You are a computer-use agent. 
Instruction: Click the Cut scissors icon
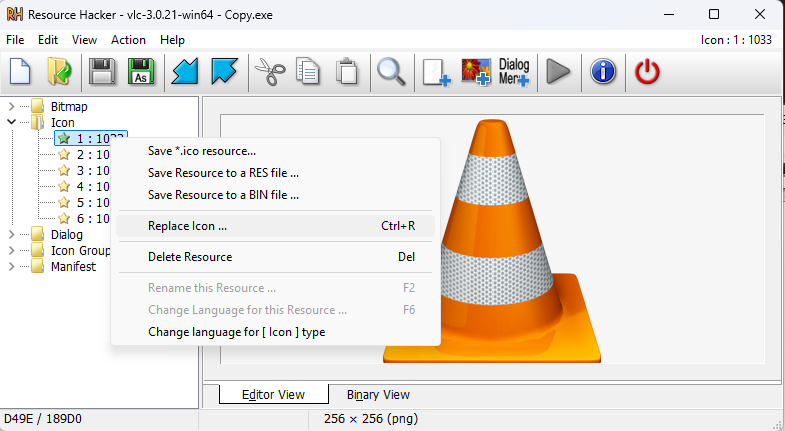tap(270, 72)
